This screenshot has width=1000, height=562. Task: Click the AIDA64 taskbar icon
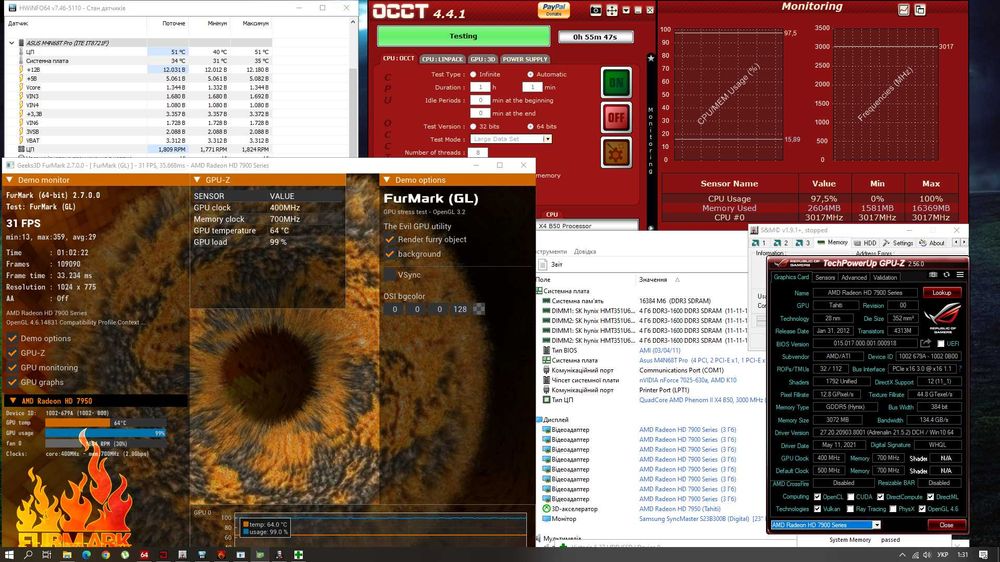pos(144,555)
